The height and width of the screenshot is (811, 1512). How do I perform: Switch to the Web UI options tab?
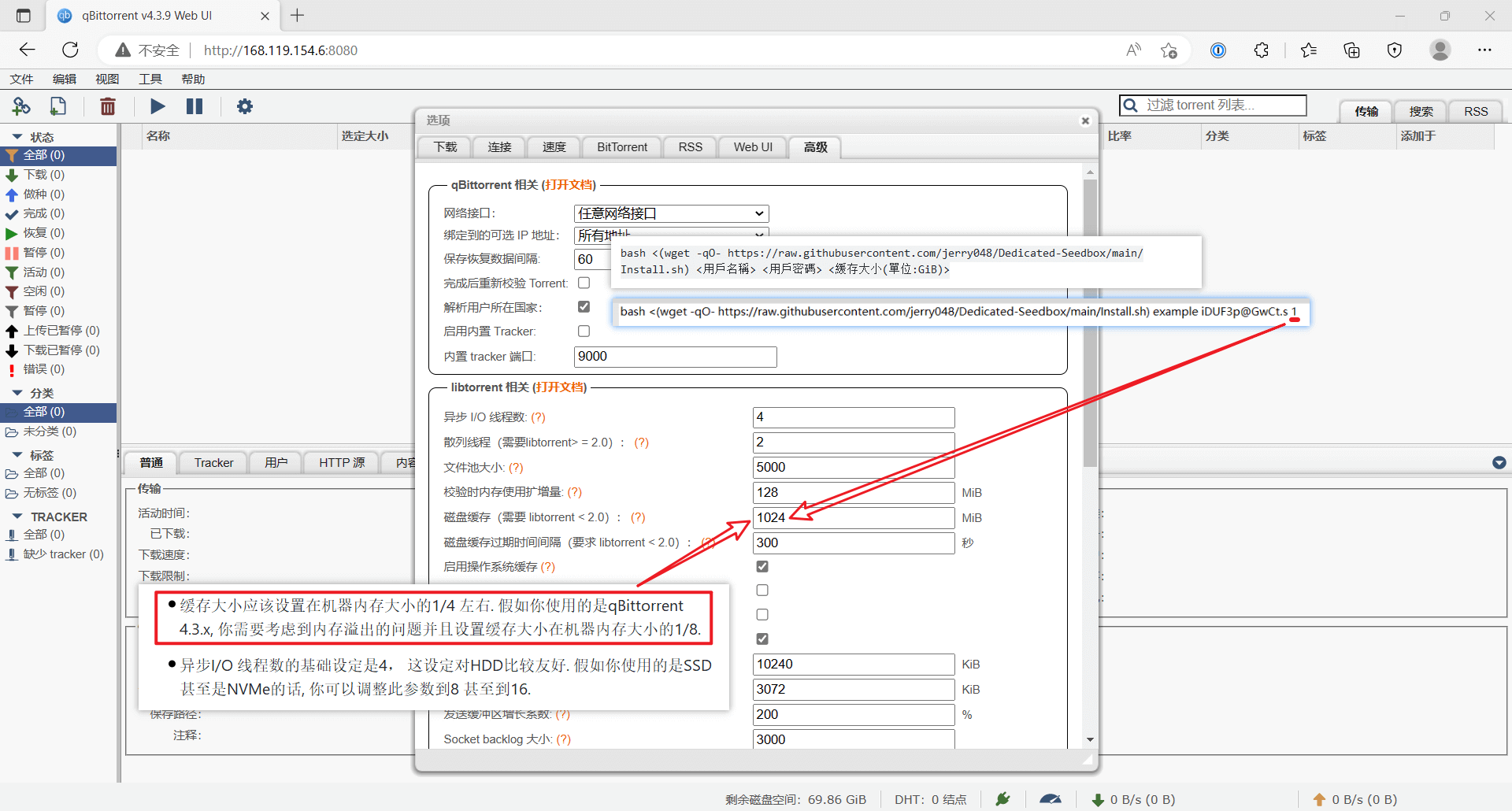[753, 147]
